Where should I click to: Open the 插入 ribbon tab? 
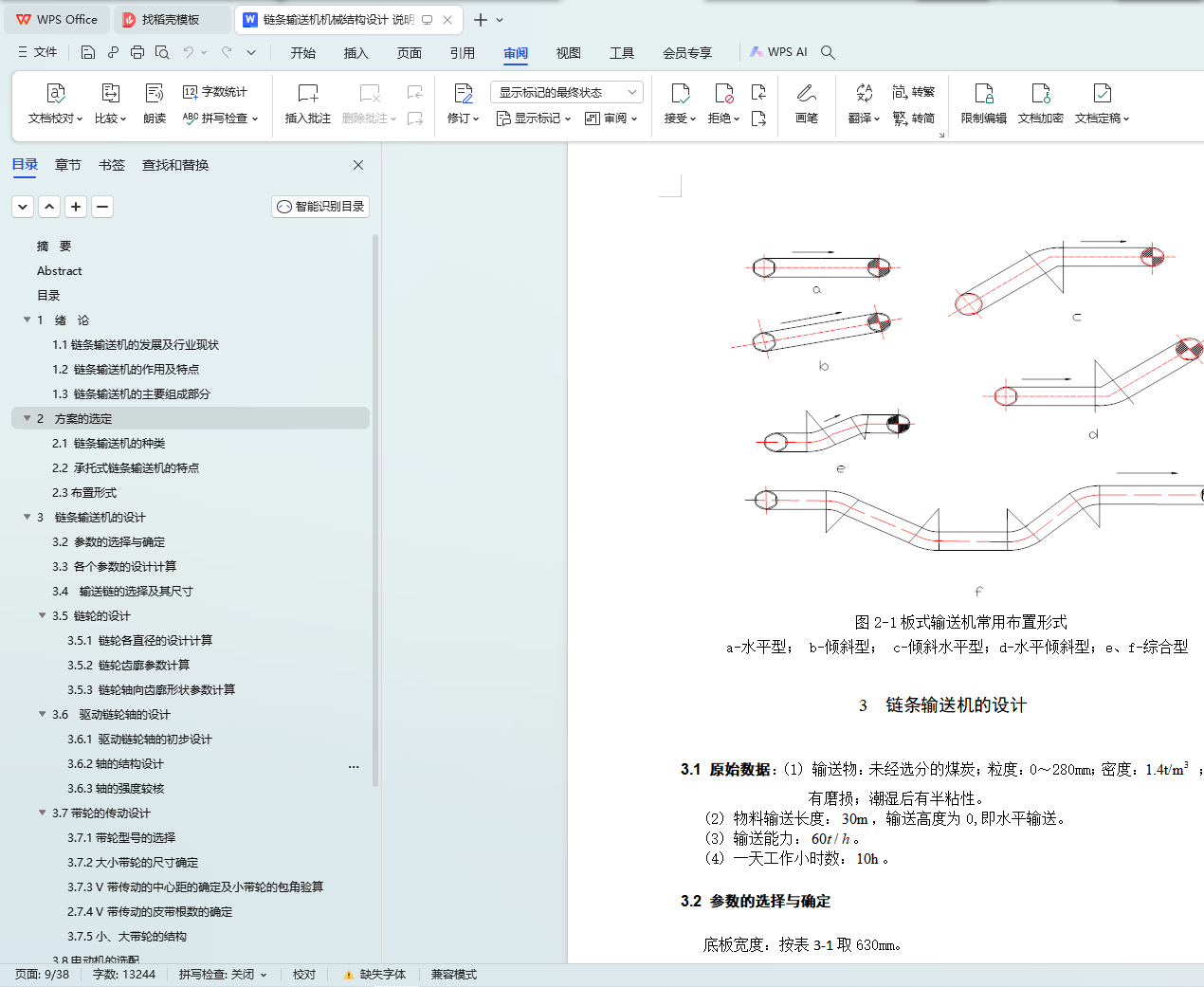pyautogui.click(x=356, y=53)
